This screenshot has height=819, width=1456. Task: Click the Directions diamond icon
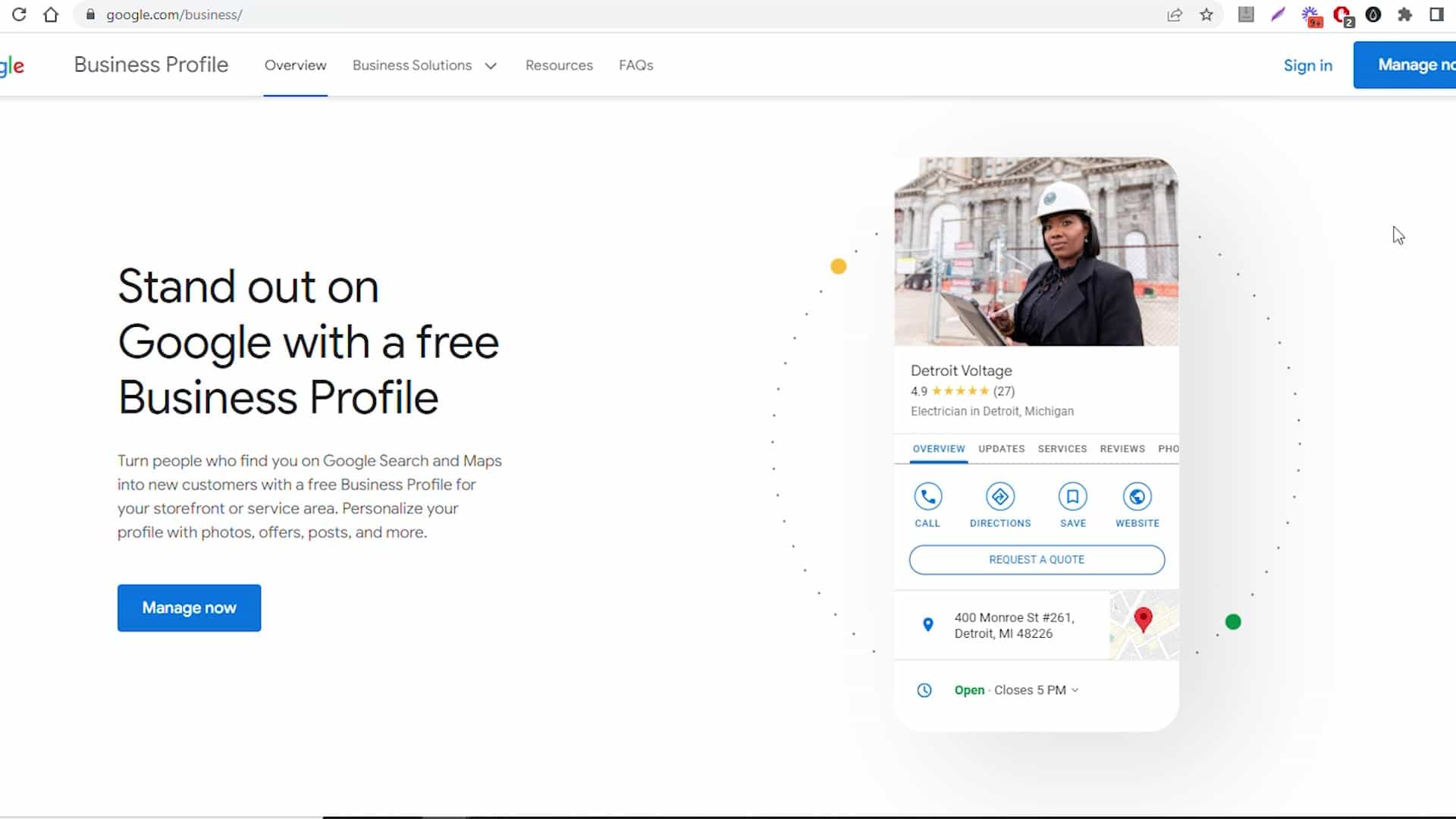pyautogui.click(x=1000, y=497)
